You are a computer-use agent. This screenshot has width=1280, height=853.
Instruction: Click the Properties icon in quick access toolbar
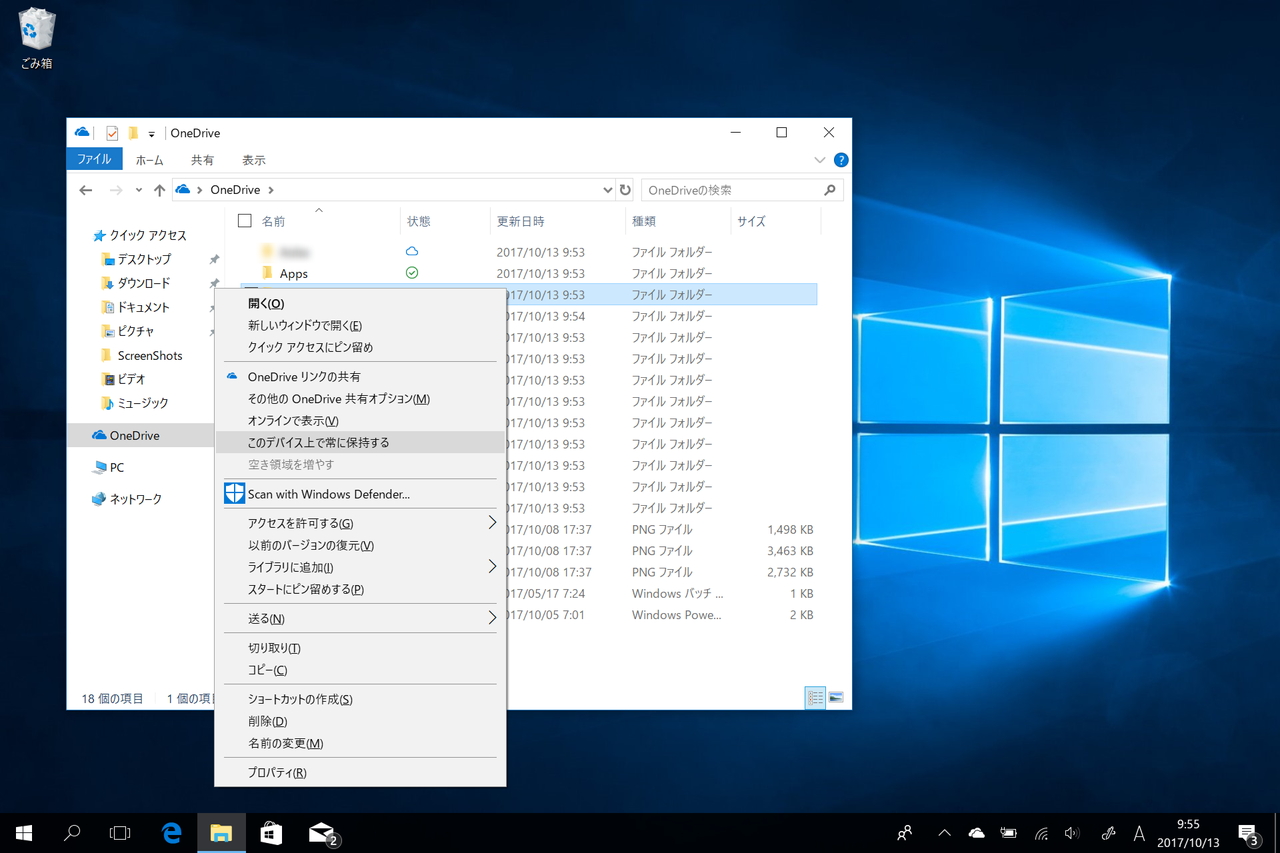113,132
